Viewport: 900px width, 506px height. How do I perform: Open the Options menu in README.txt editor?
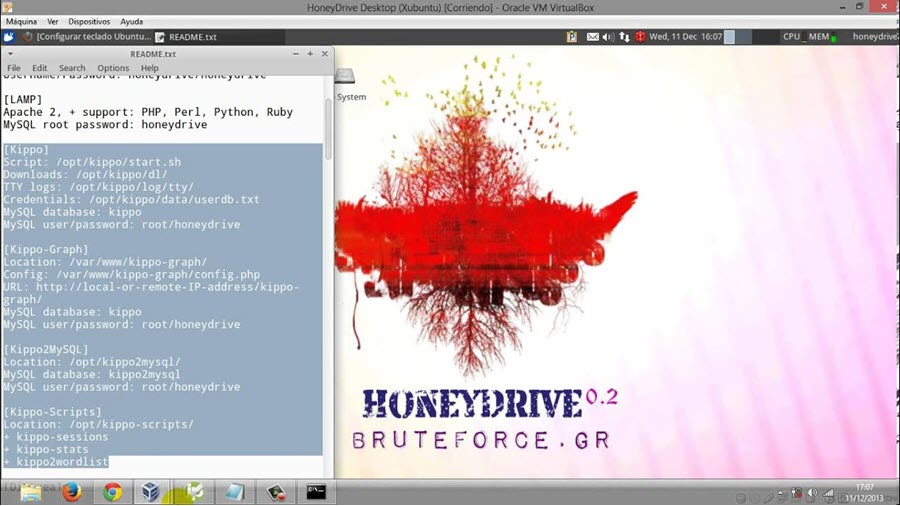click(x=113, y=68)
